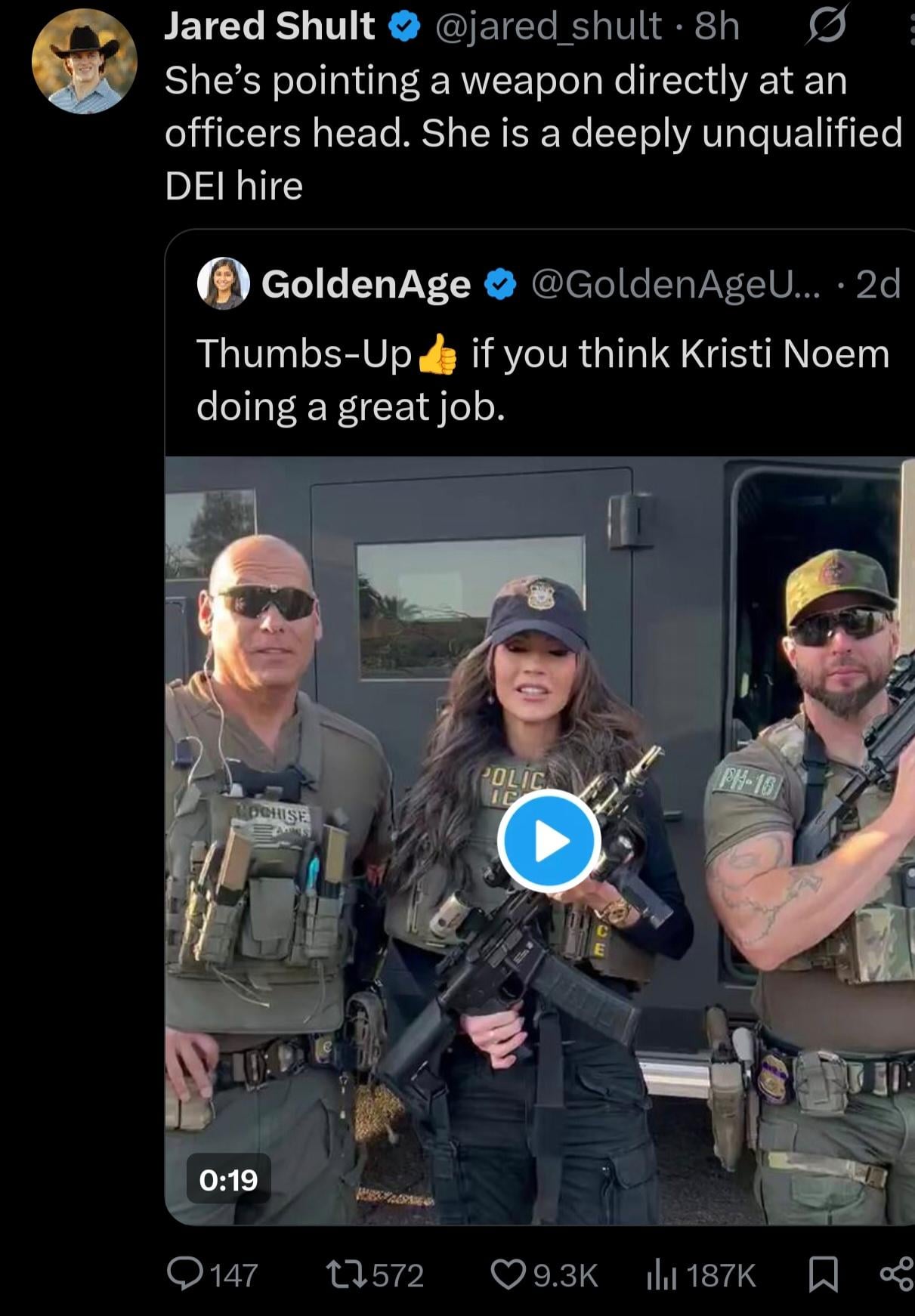Open the @GoldenAgeU... handle link
The image size is (915, 1316).
[676, 285]
